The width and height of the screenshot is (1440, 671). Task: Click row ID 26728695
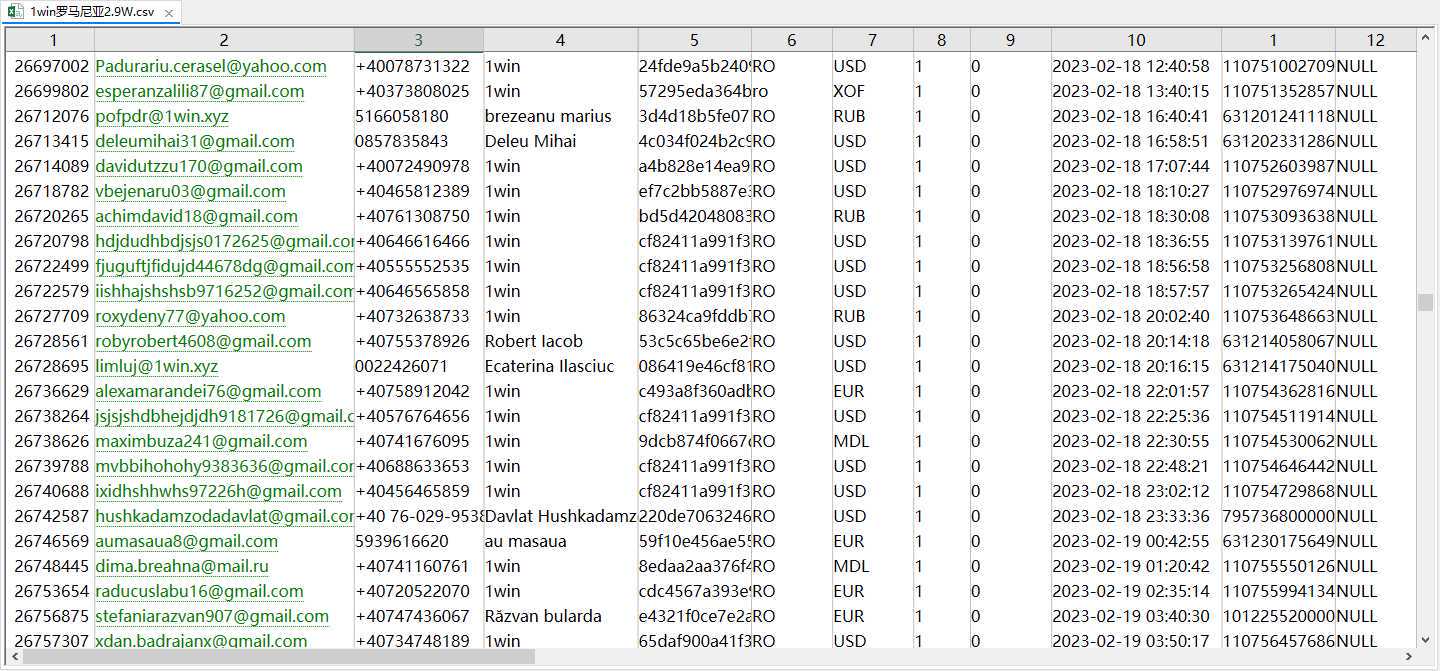tap(51, 366)
